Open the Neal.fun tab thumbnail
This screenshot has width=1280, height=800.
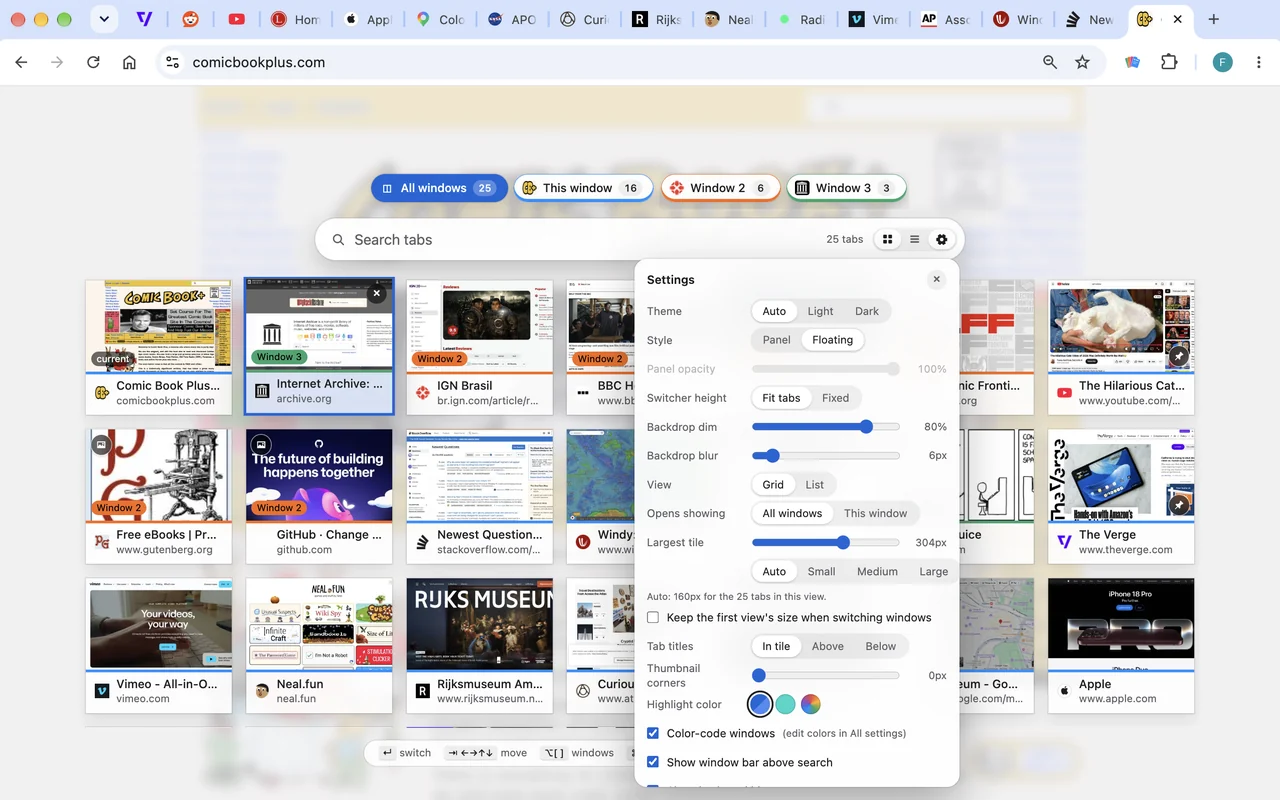(x=319, y=623)
